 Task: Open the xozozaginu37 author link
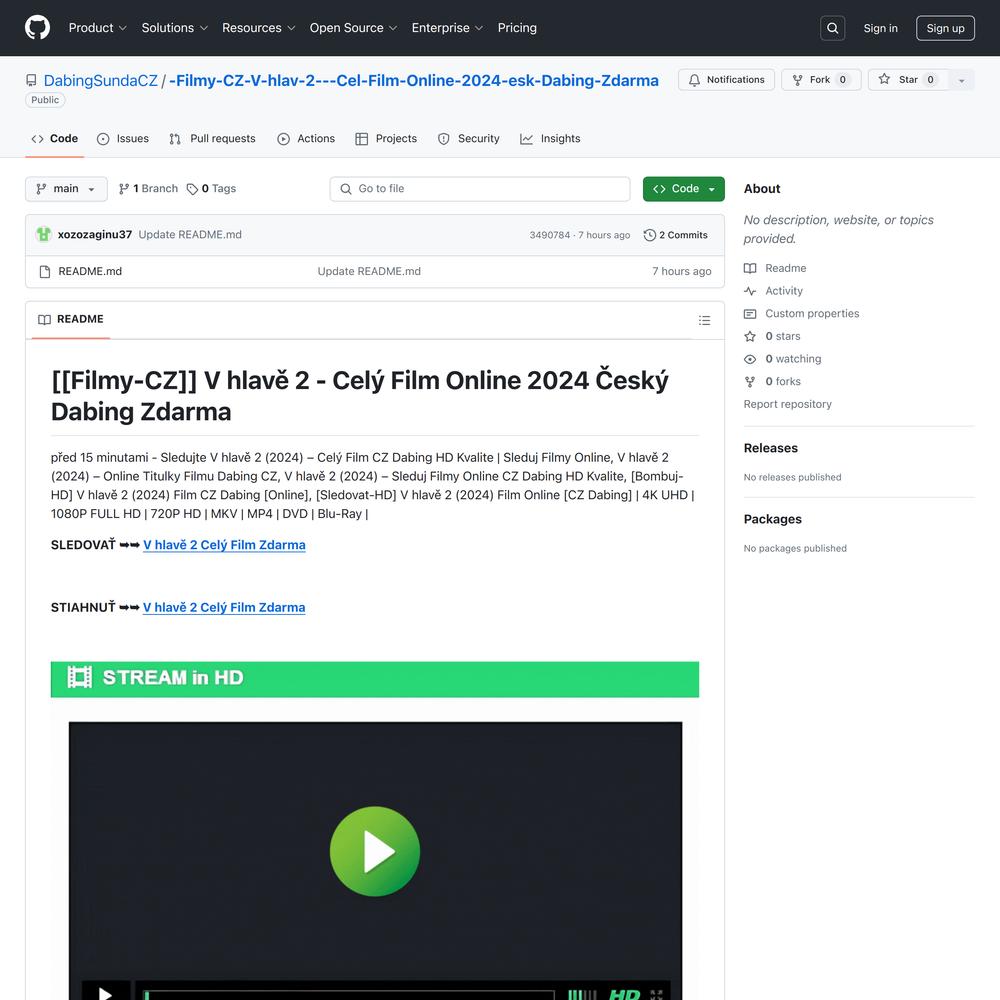(x=94, y=235)
